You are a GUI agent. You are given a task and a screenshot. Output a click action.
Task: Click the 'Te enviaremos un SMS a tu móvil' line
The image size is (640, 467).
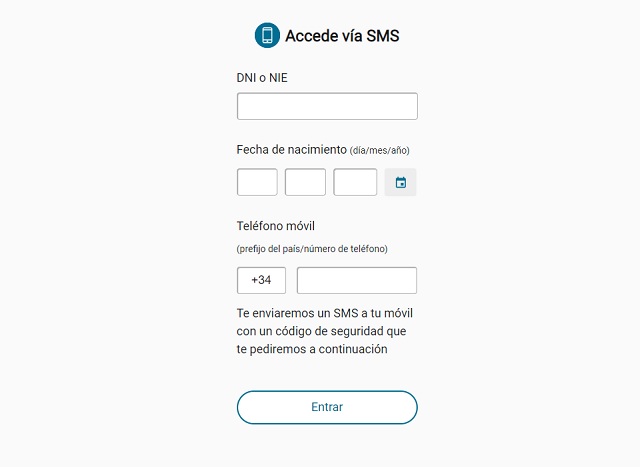point(324,313)
